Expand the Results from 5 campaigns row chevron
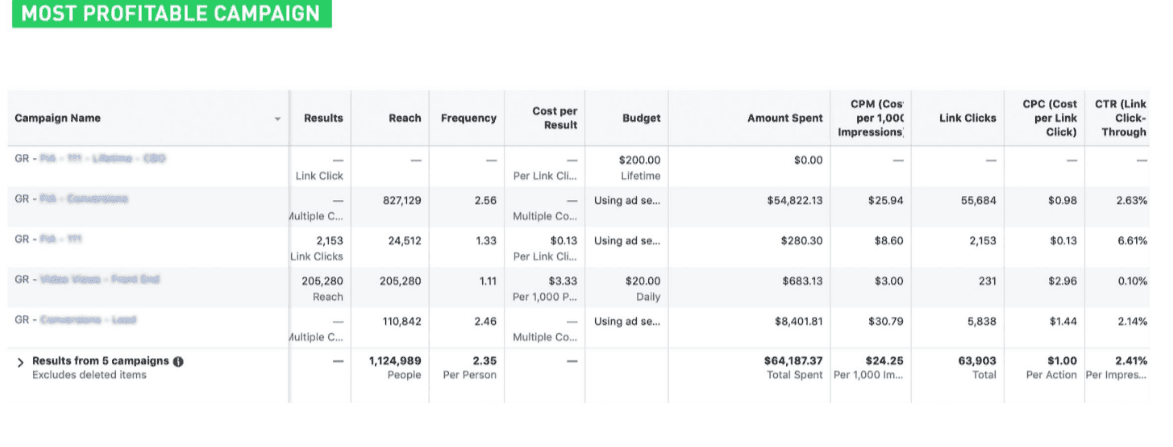 tap(20, 362)
